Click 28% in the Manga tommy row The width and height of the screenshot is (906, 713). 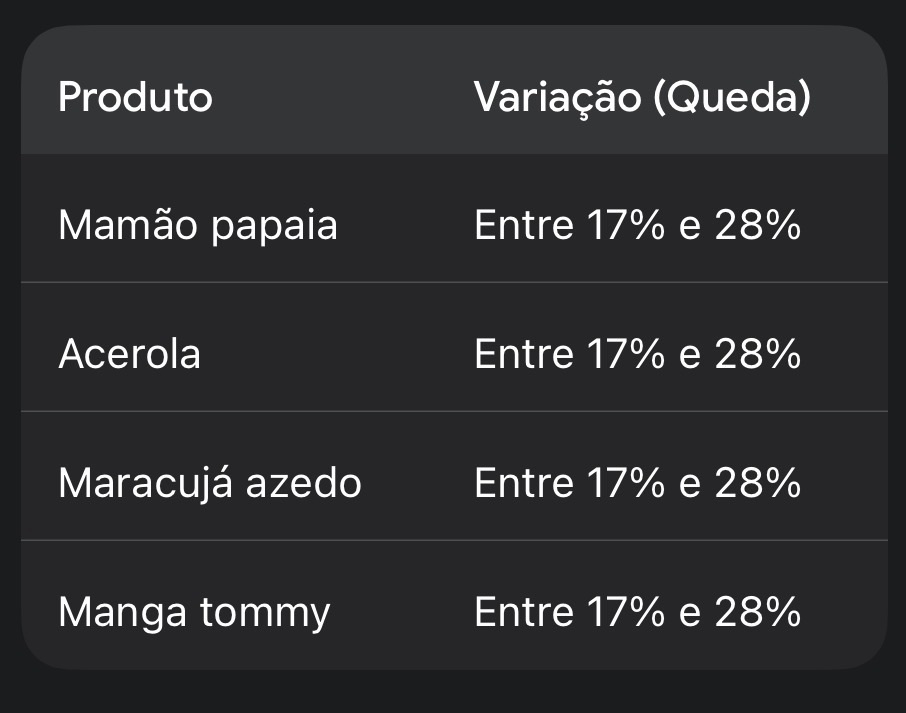pyautogui.click(x=758, y=612)
